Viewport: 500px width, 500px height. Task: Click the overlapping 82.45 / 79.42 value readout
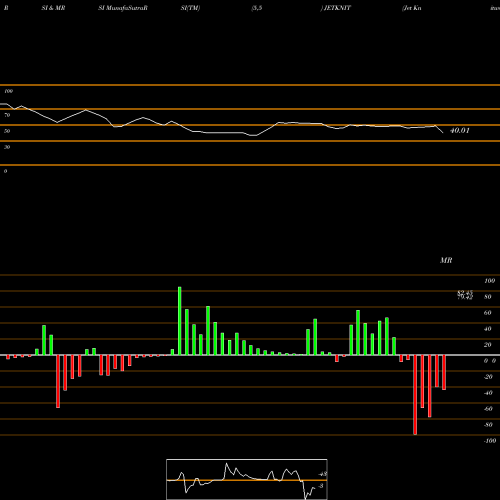click(465, 295)
